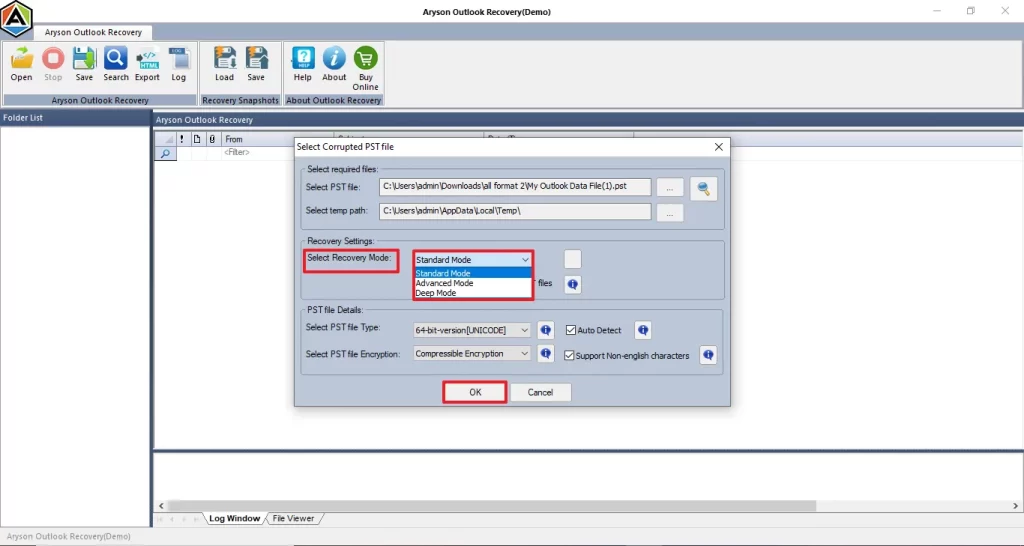The width and height of the screenshot is (1024, 546).
Task: Click the magnifier search PST file icon
Action: point(703,188)
